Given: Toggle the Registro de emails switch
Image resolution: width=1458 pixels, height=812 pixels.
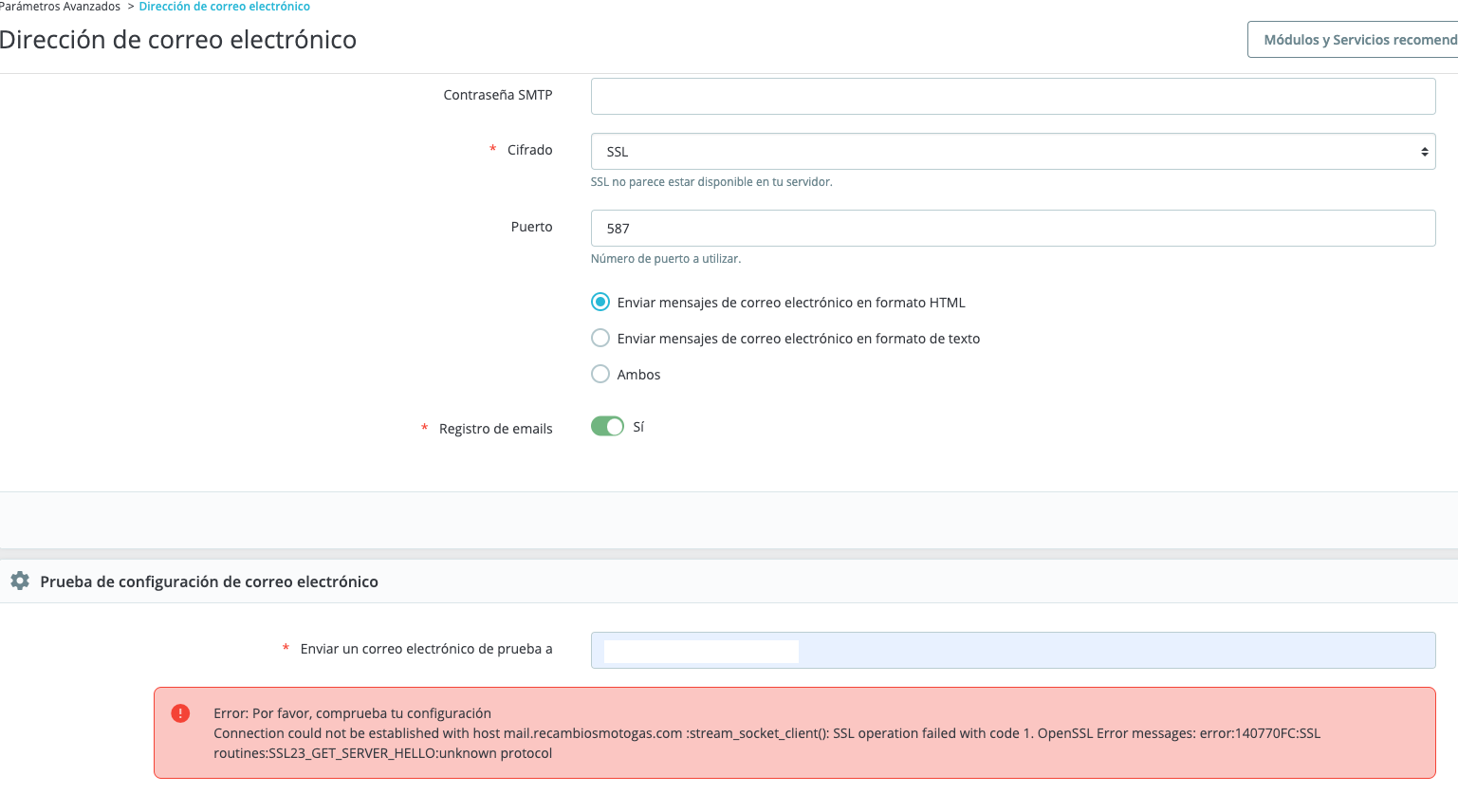Looking at the screenshot, I should [607, 427].
